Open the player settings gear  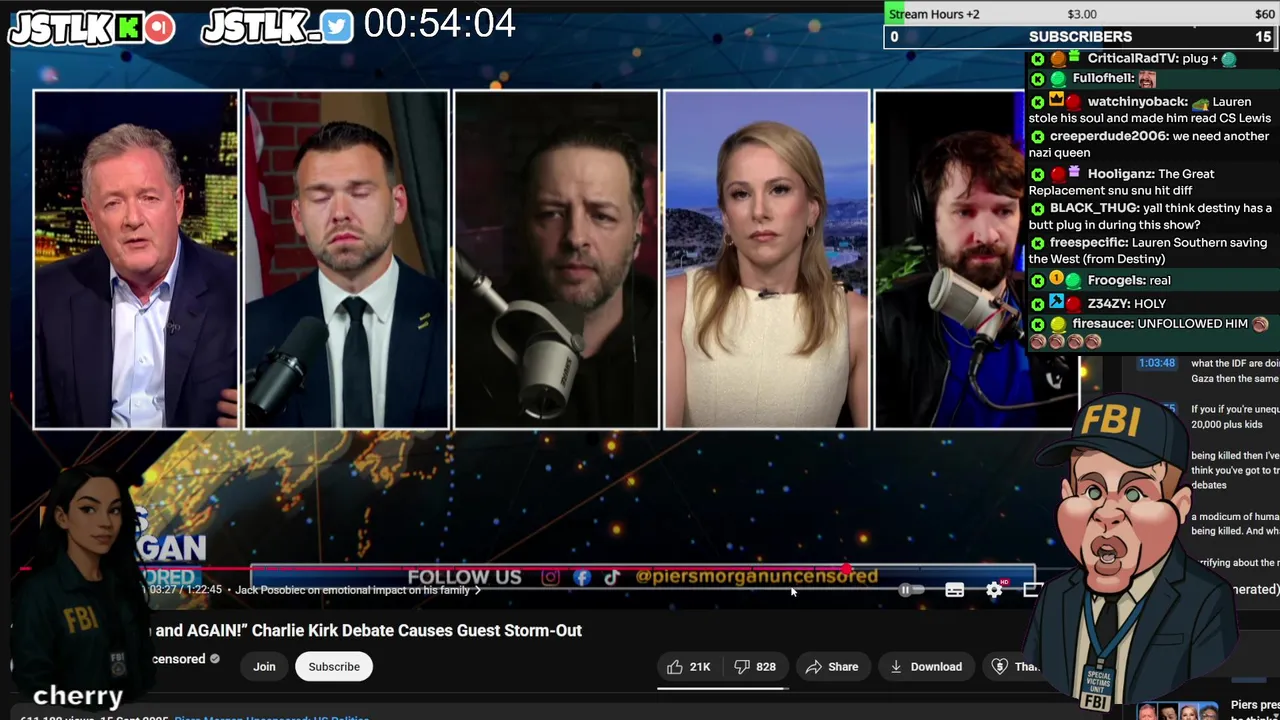click(994, 590)
